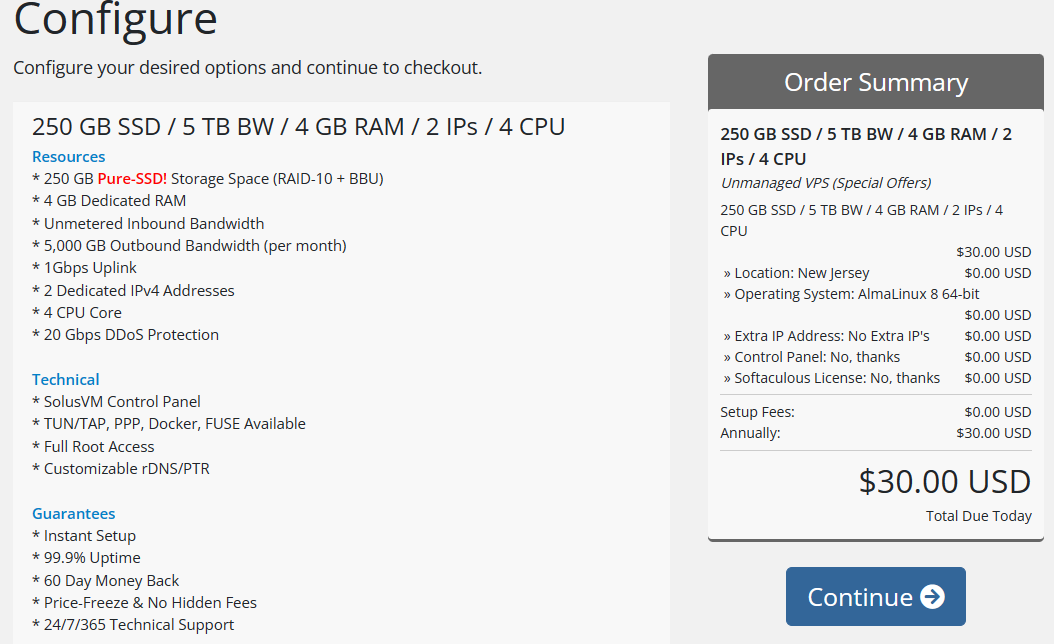Click the Setup Fees: $0.00 USD line
The height and width of the screenshot is (644, 1054).
point(875,411)
